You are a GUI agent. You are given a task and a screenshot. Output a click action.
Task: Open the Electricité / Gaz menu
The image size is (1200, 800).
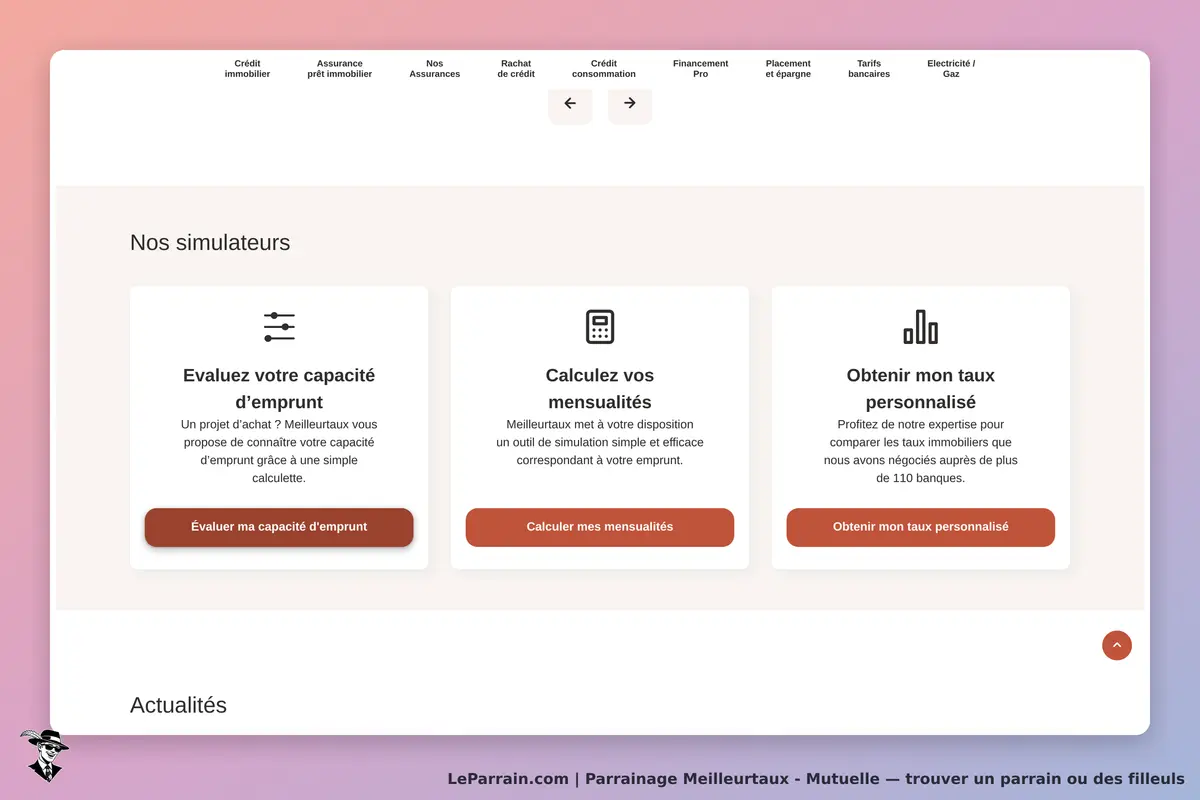point(951,69)
